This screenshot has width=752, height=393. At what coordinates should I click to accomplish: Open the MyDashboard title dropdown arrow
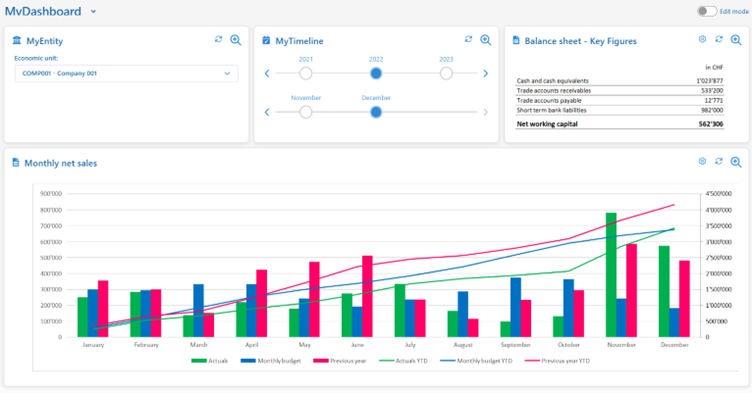pos(94,12)
